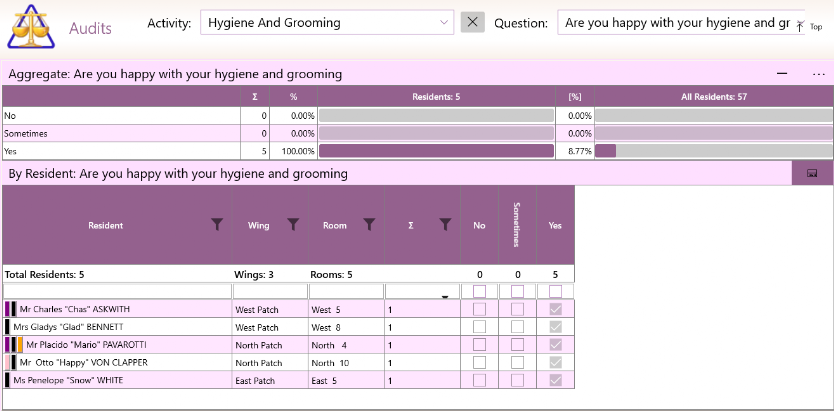Toggle the No filter checkbox in filter row
This screenshot has width=834, height=411.
tap(479, 291)
